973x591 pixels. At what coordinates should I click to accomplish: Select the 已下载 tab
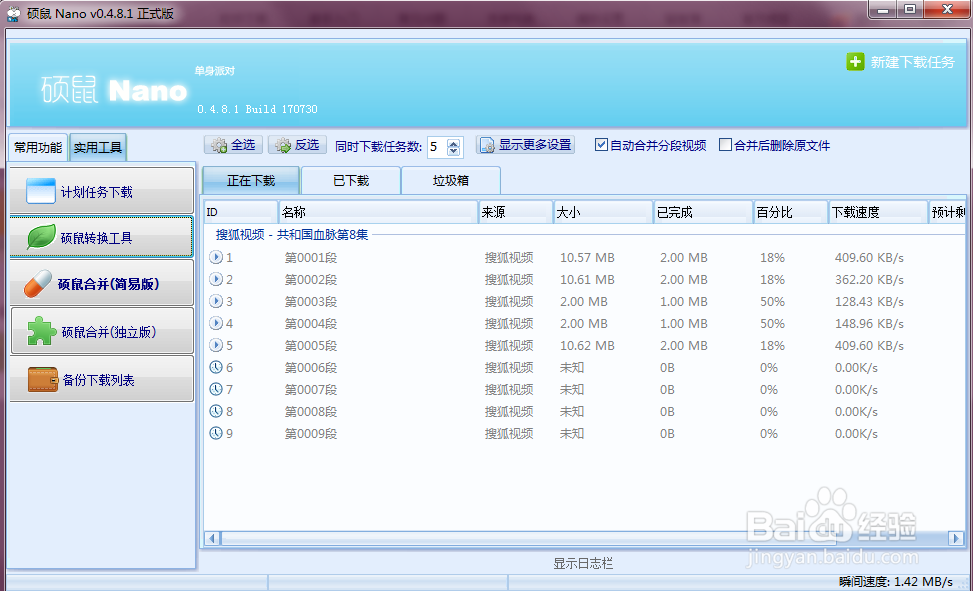(351, 181)
